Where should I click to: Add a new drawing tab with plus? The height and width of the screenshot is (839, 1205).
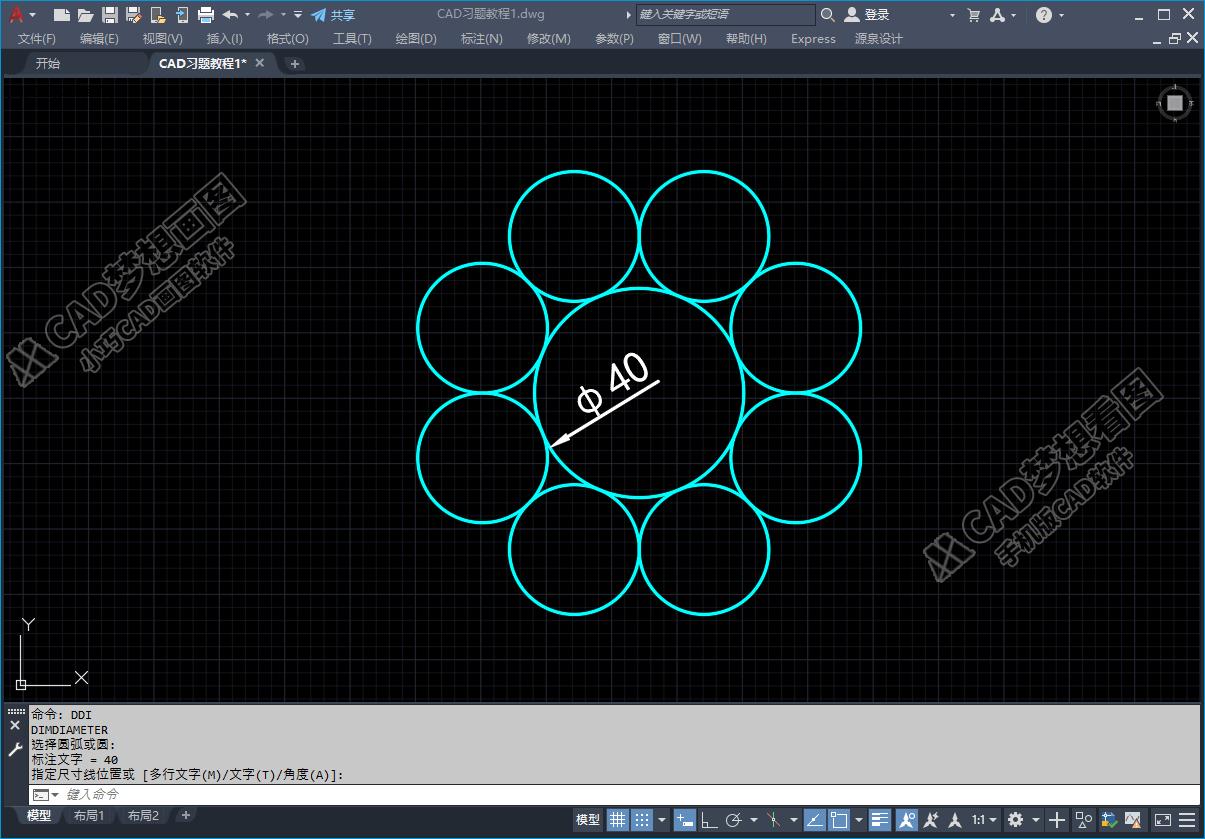[294, 64]
